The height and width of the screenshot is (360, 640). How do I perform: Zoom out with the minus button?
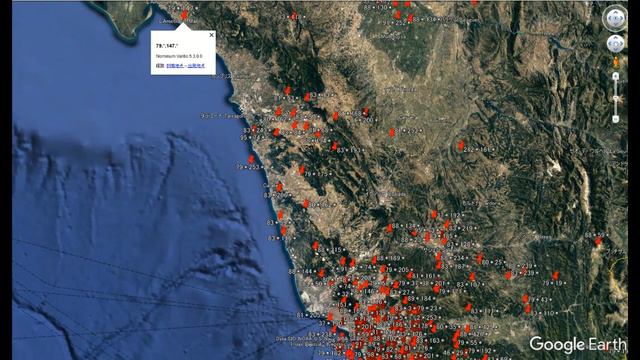pos(616,119)
